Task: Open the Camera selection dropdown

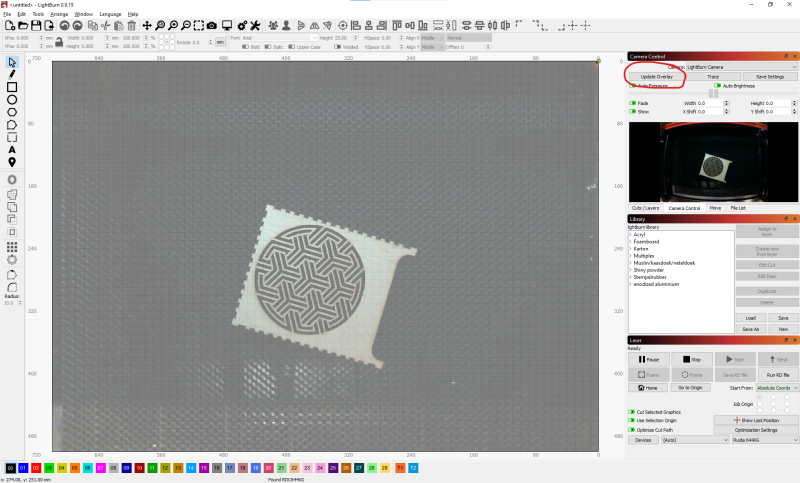Action: (x=741, y=67)
